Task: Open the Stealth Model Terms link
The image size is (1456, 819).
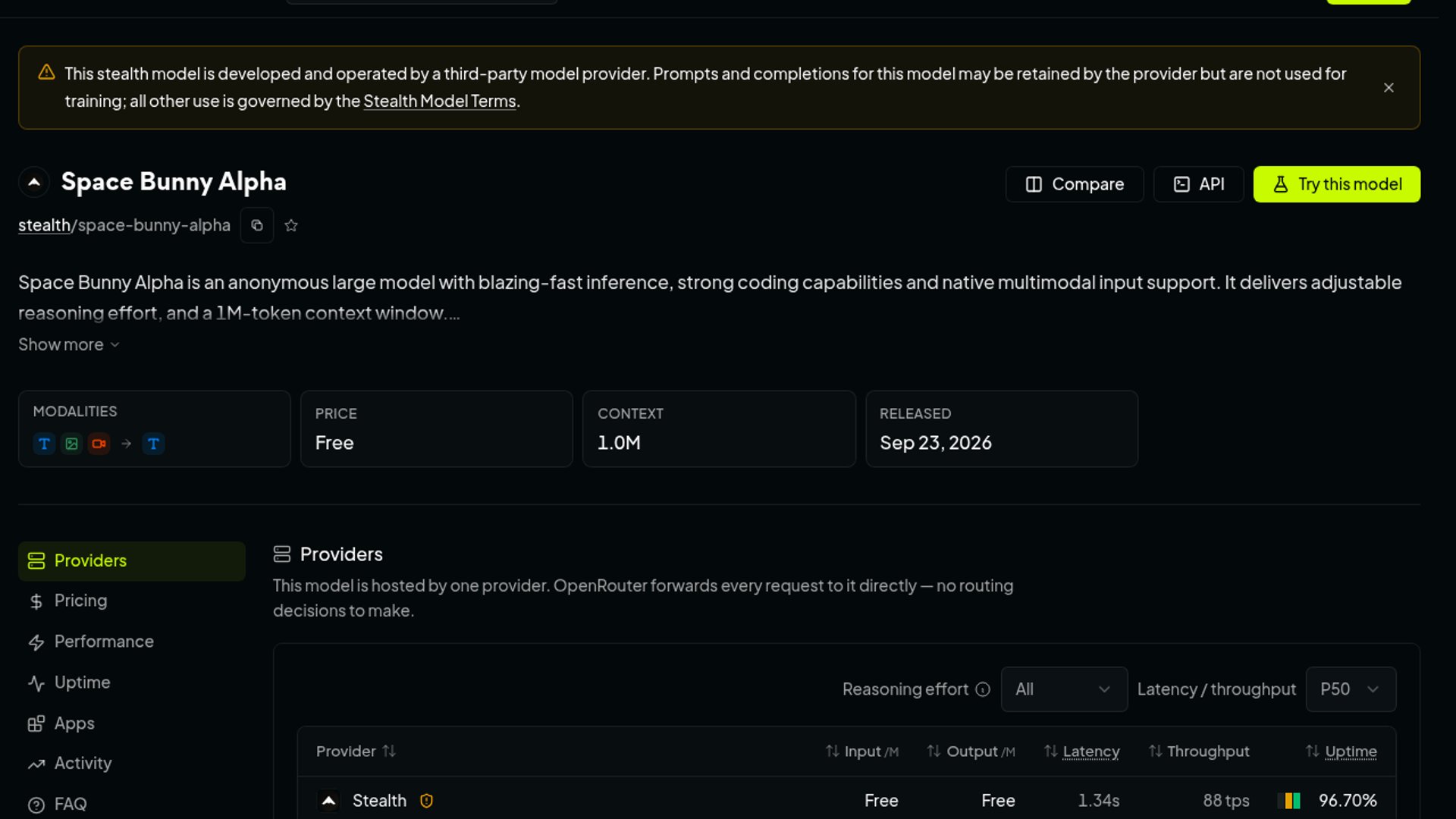Action: [439, 101]
